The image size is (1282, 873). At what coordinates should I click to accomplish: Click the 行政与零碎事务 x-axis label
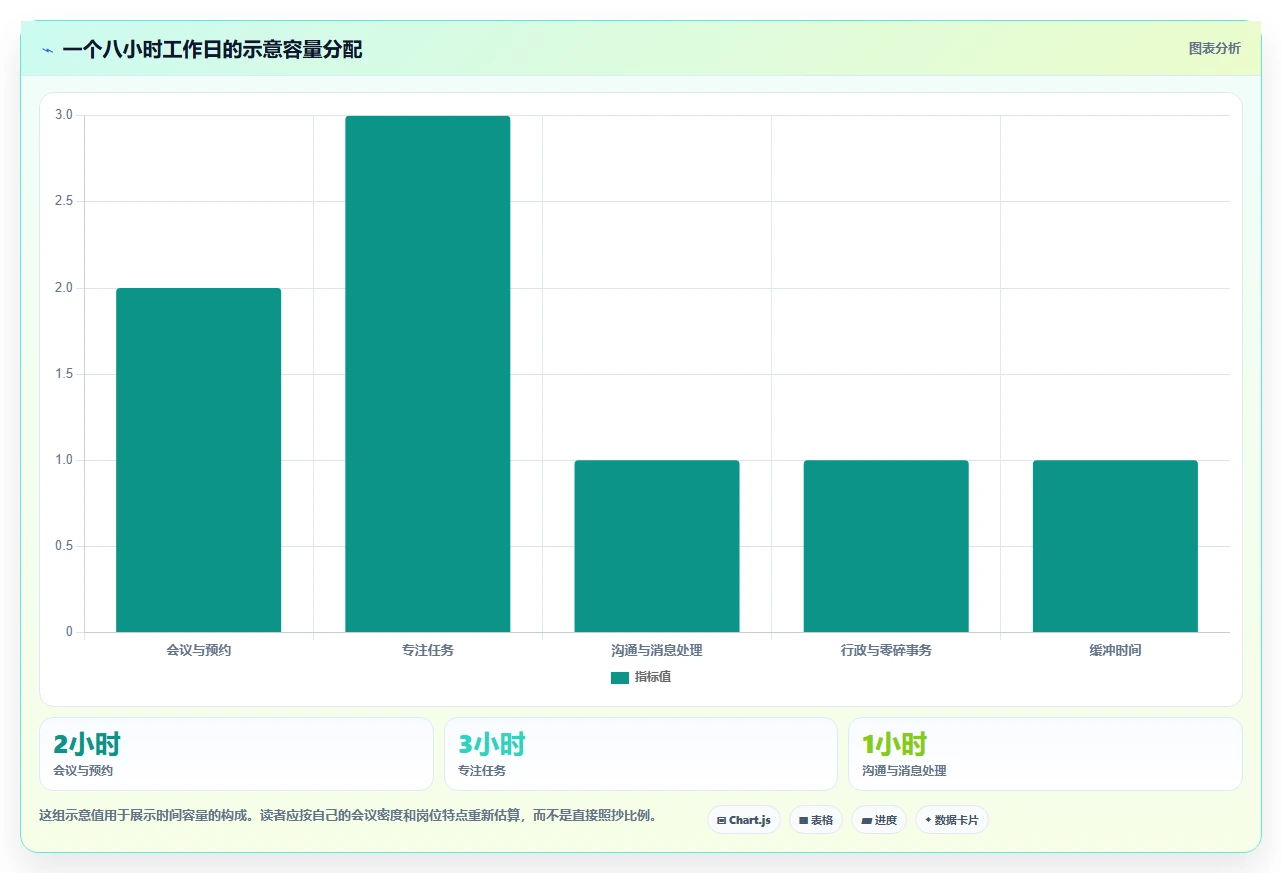pyautogui.click(x=886, y=650)
